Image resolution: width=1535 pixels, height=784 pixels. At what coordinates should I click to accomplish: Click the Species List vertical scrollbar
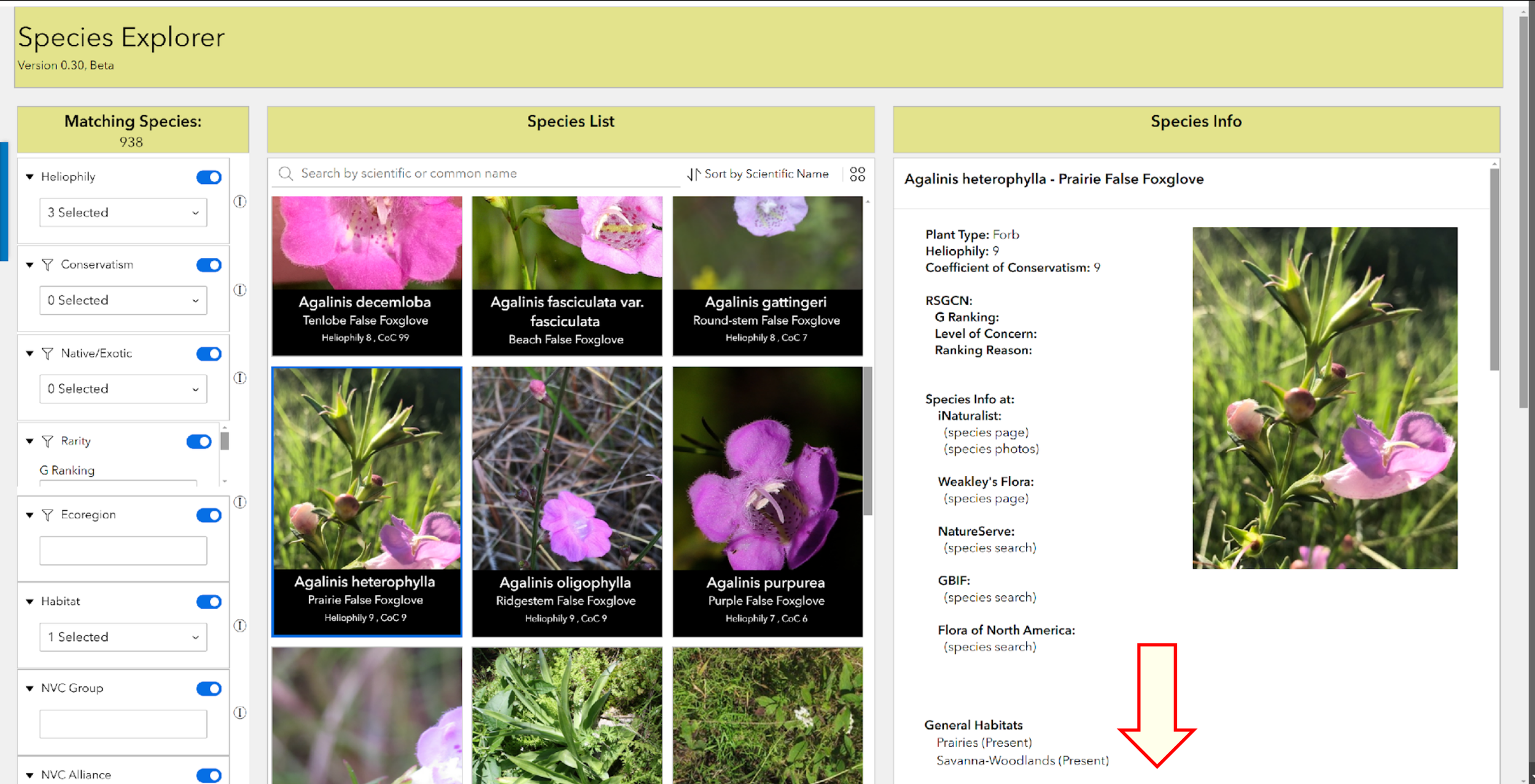pyautogui.click(x=868, y=441)
